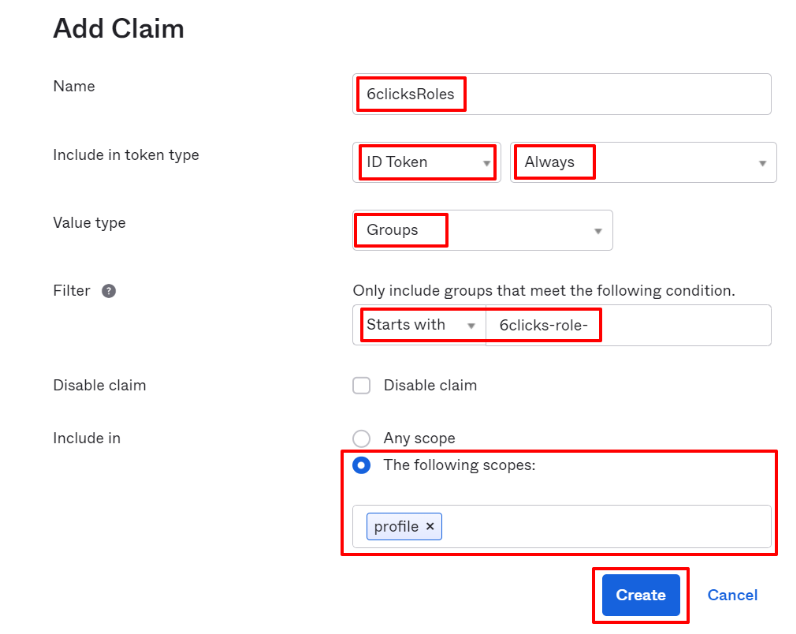The width and height of the screenshot is (796, 634).
Task: Click the Value type label
Action: pos(89,223)
